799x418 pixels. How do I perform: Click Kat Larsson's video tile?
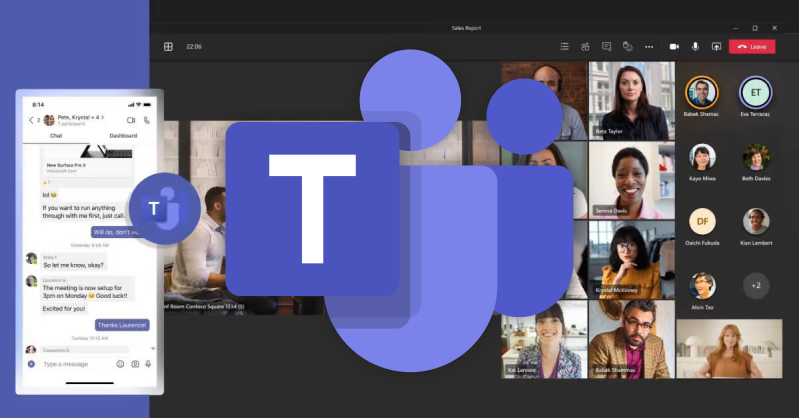coord(544,339)
